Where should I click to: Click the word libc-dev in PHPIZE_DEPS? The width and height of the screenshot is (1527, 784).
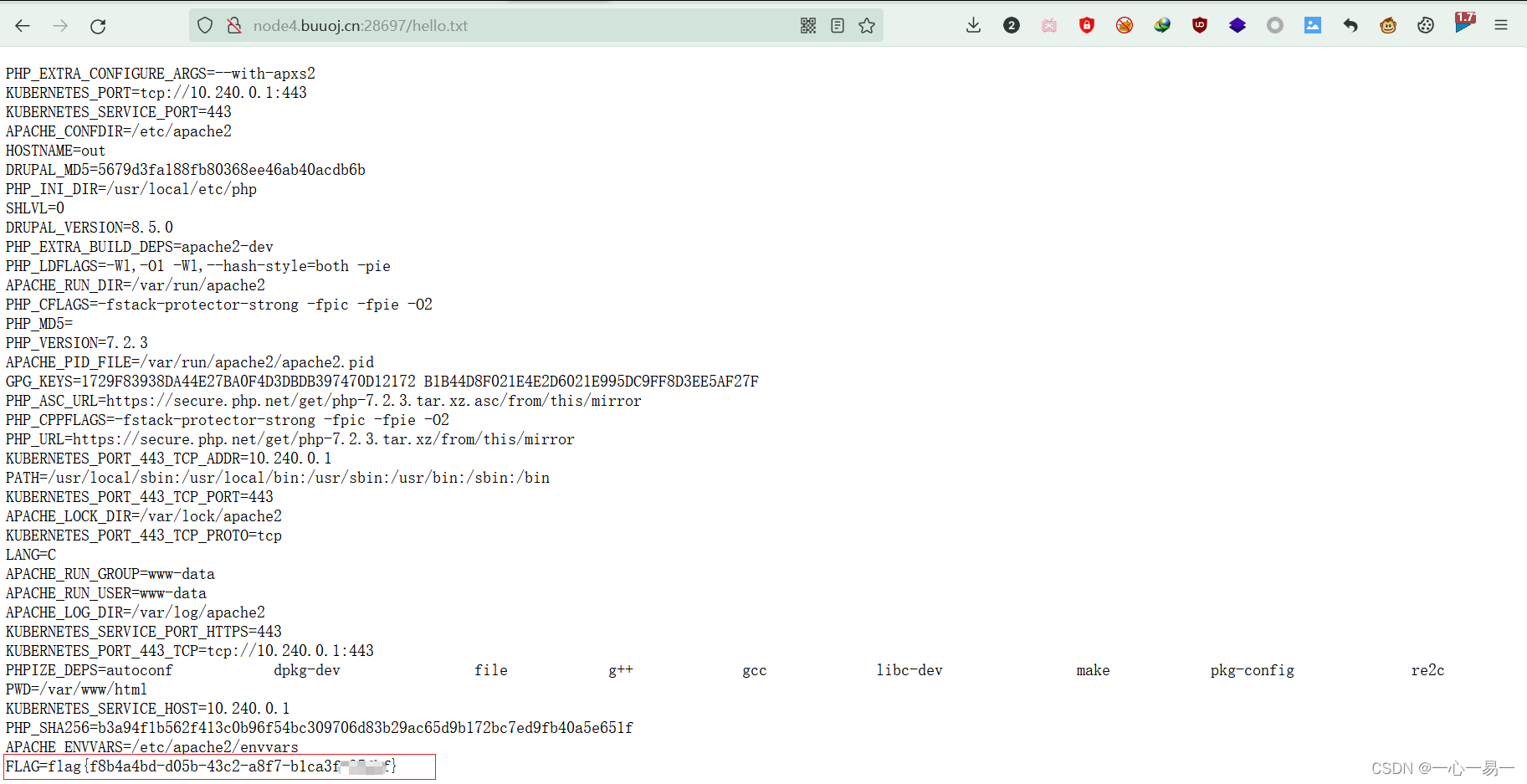point(910,670)
